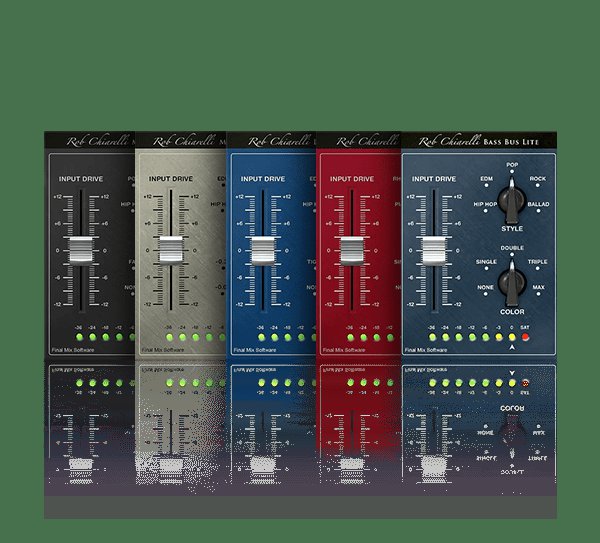Click 'Rob Chiarelli' header on the red plugin
Viewport: 600px width, 543px height.
367,141
